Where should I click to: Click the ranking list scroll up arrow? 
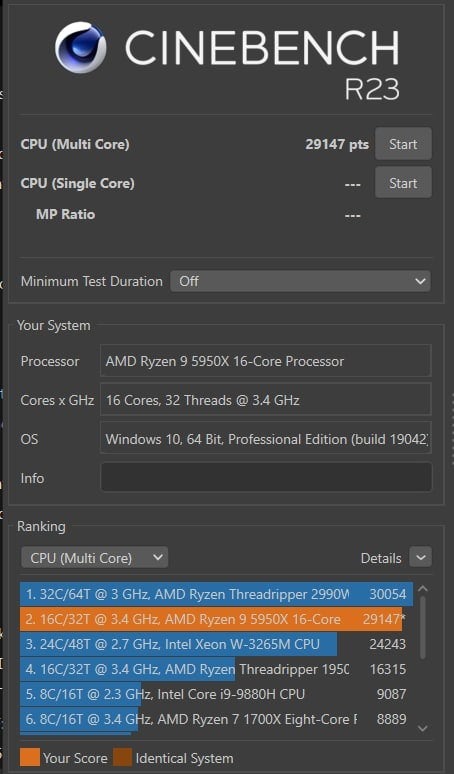tap(423, 588)
